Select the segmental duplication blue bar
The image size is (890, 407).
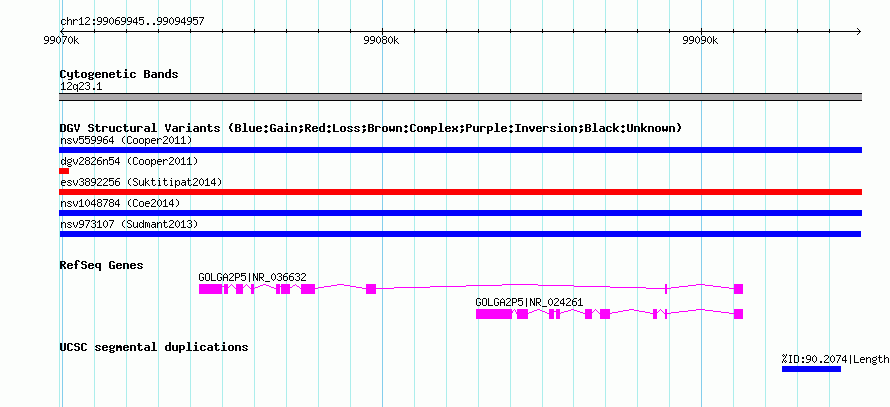811,369
